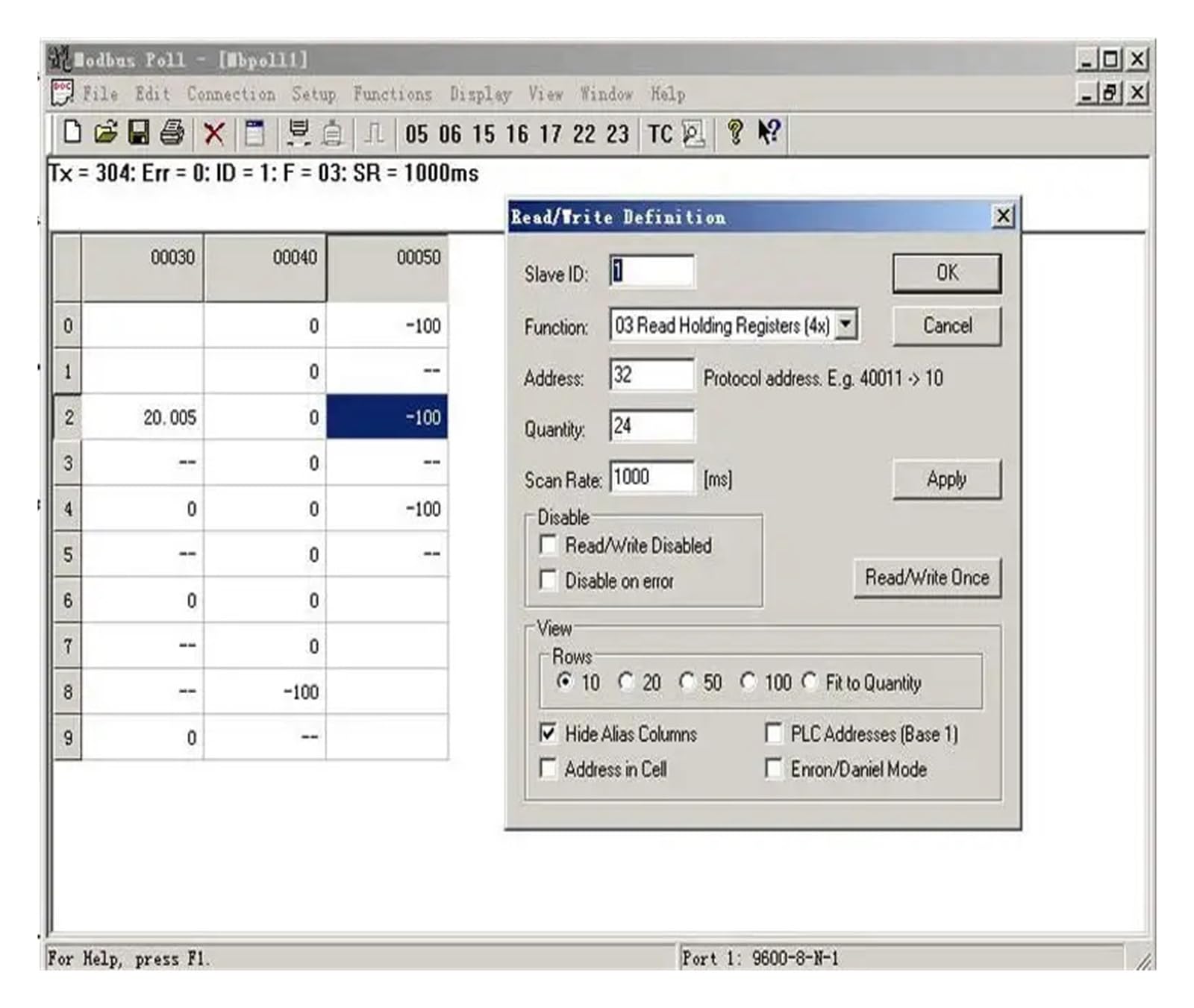This screenshot has height=1008, width=1194.
Task: Check the Address in Cell option
Action: 548,768
